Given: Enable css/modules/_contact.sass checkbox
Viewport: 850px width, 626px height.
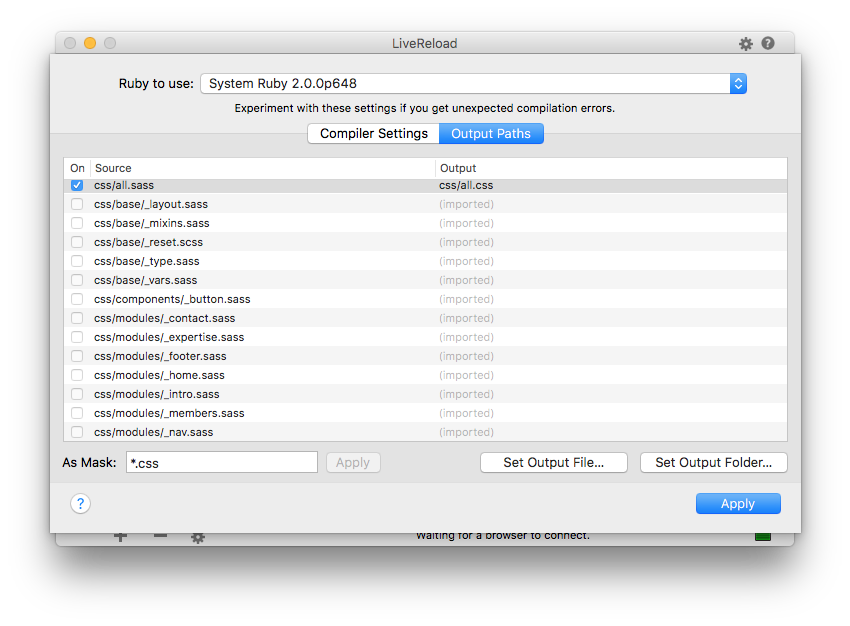Looking at the screenshot, I should (77, 318).
